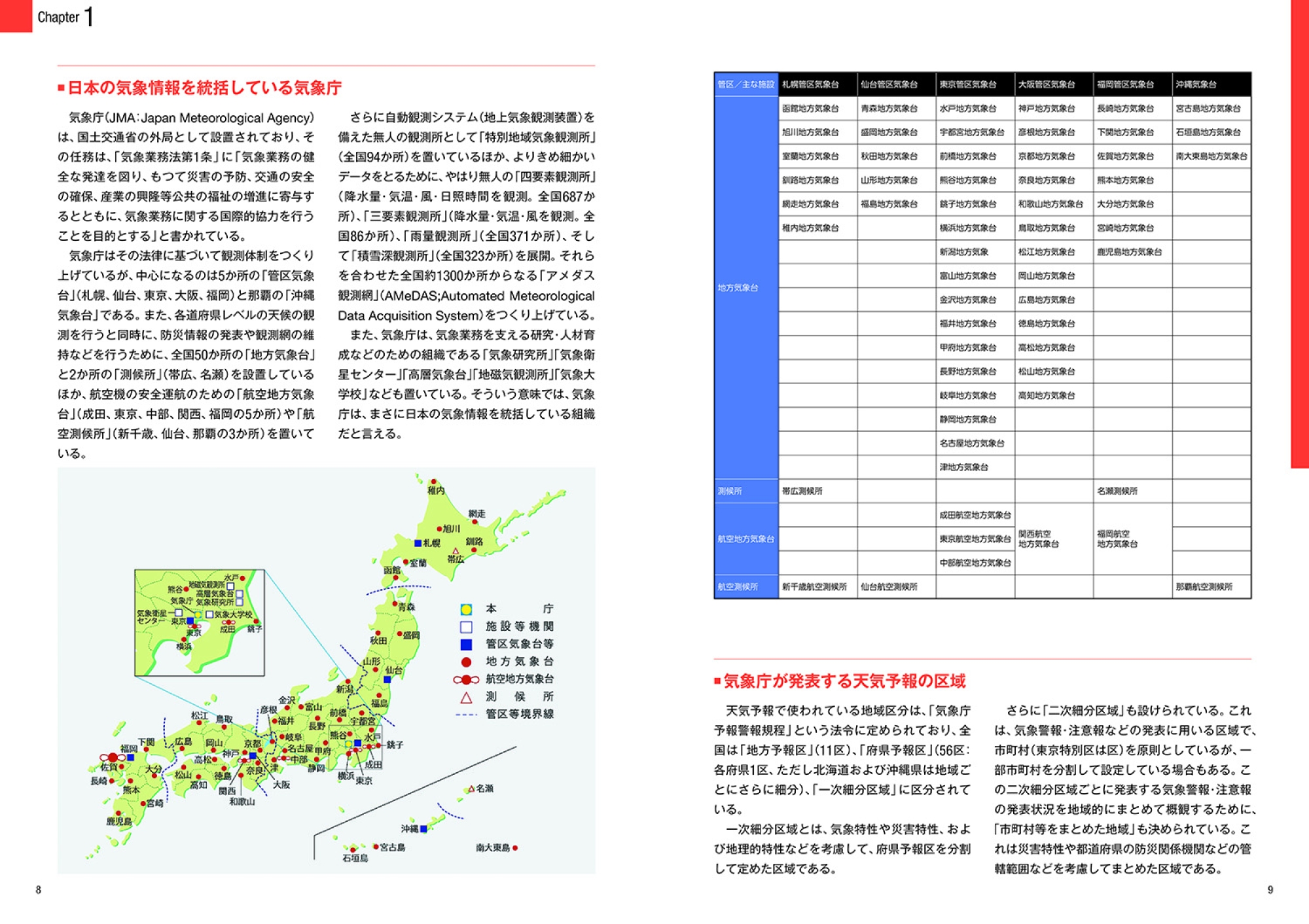Click the 和歌山地方気象台 table cell
The height and width of the screenshot is (924, 1309).
pyautogui.click(x=1054, y=204)
